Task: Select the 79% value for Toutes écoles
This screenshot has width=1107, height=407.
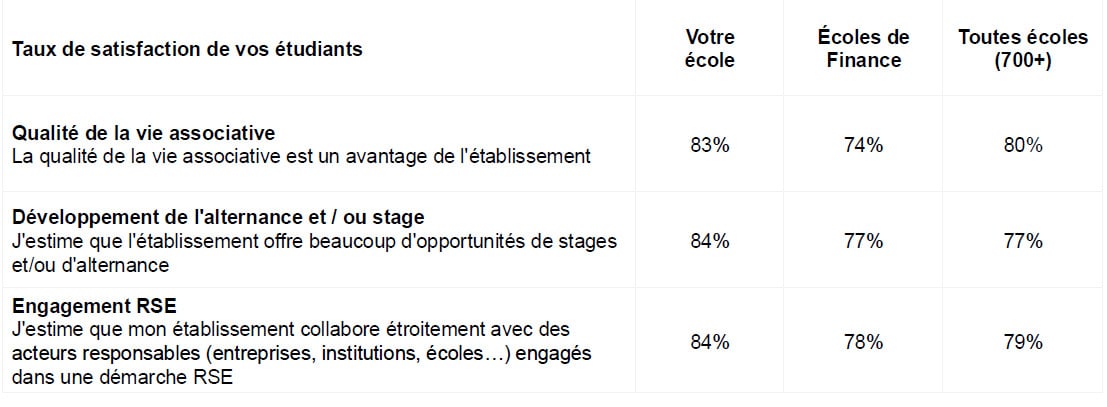Action: pyautogui.click(x=1023, y=342)
